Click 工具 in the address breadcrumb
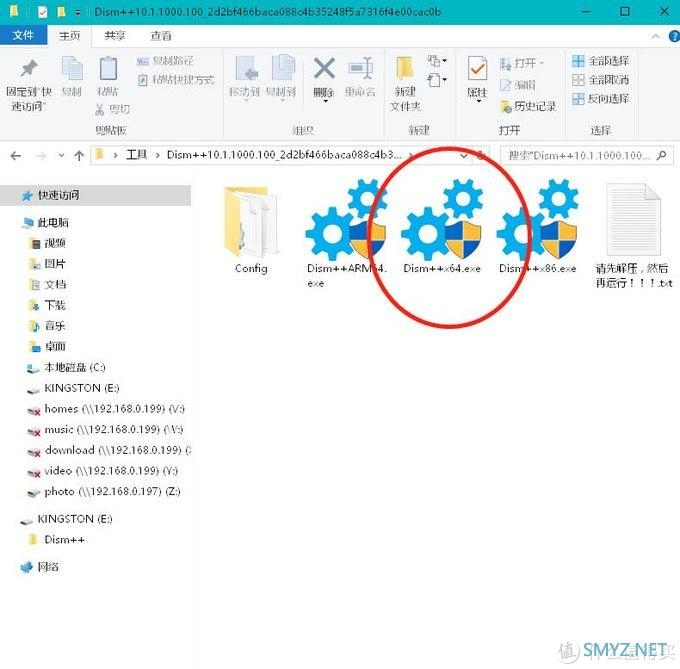Viewport: 680px width, 669px height. click(137, 155)
